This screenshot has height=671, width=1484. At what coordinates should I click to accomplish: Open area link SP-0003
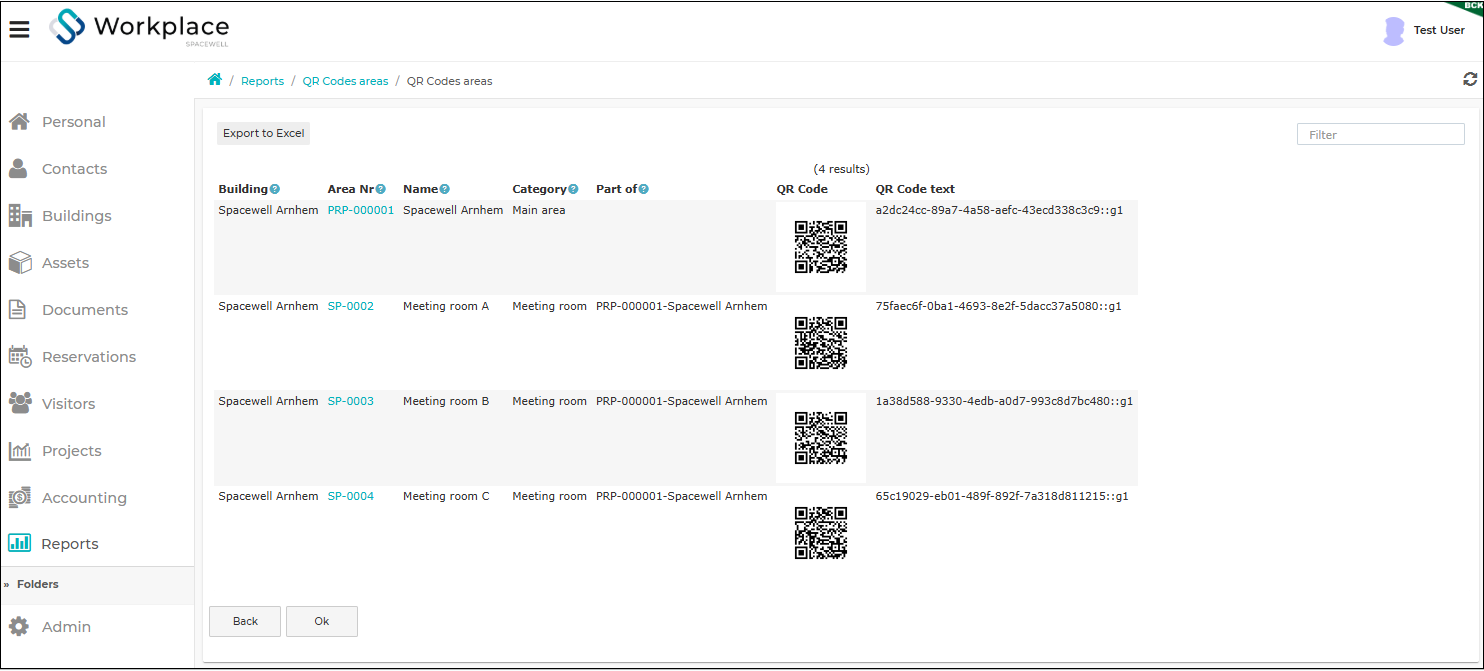[x=351, y=402]
